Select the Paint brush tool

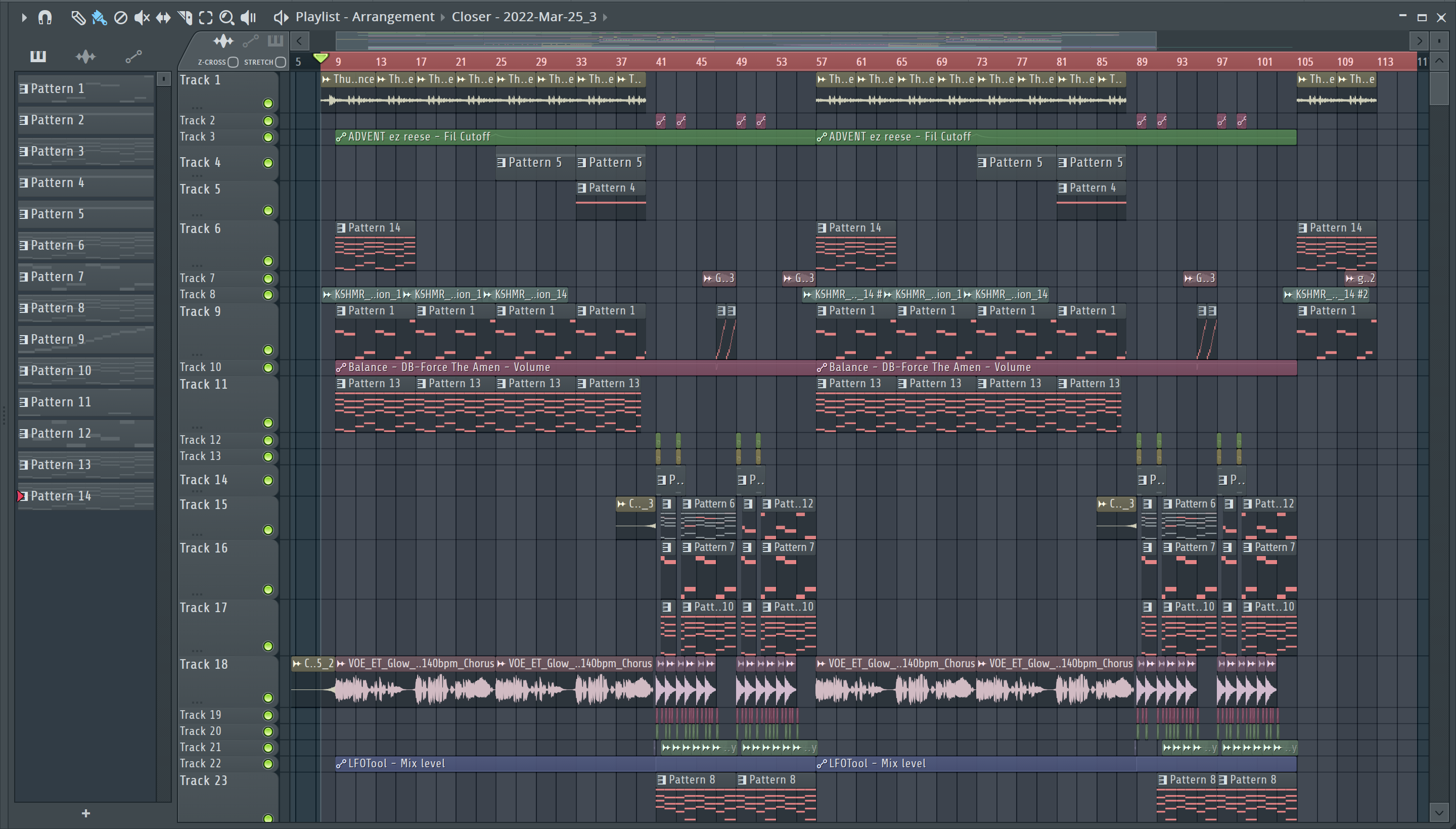(x=99, y=18)
